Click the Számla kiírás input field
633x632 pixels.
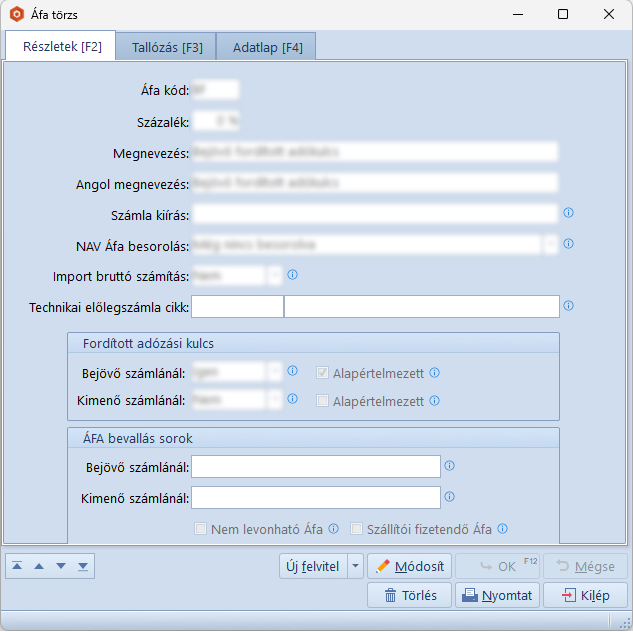(x=375, y=213)
